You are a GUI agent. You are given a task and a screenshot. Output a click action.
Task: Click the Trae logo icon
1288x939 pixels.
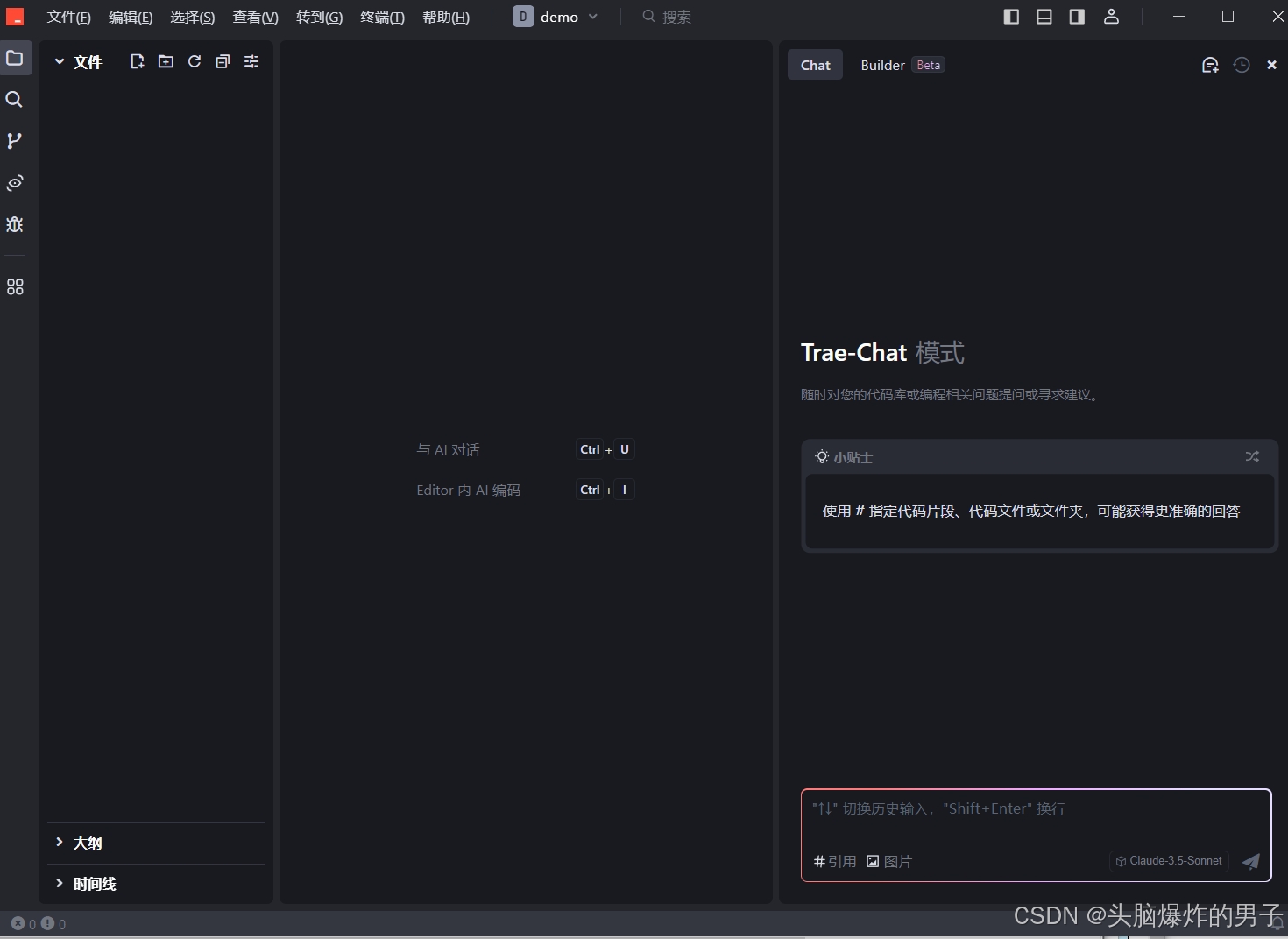tap(15, 17)
